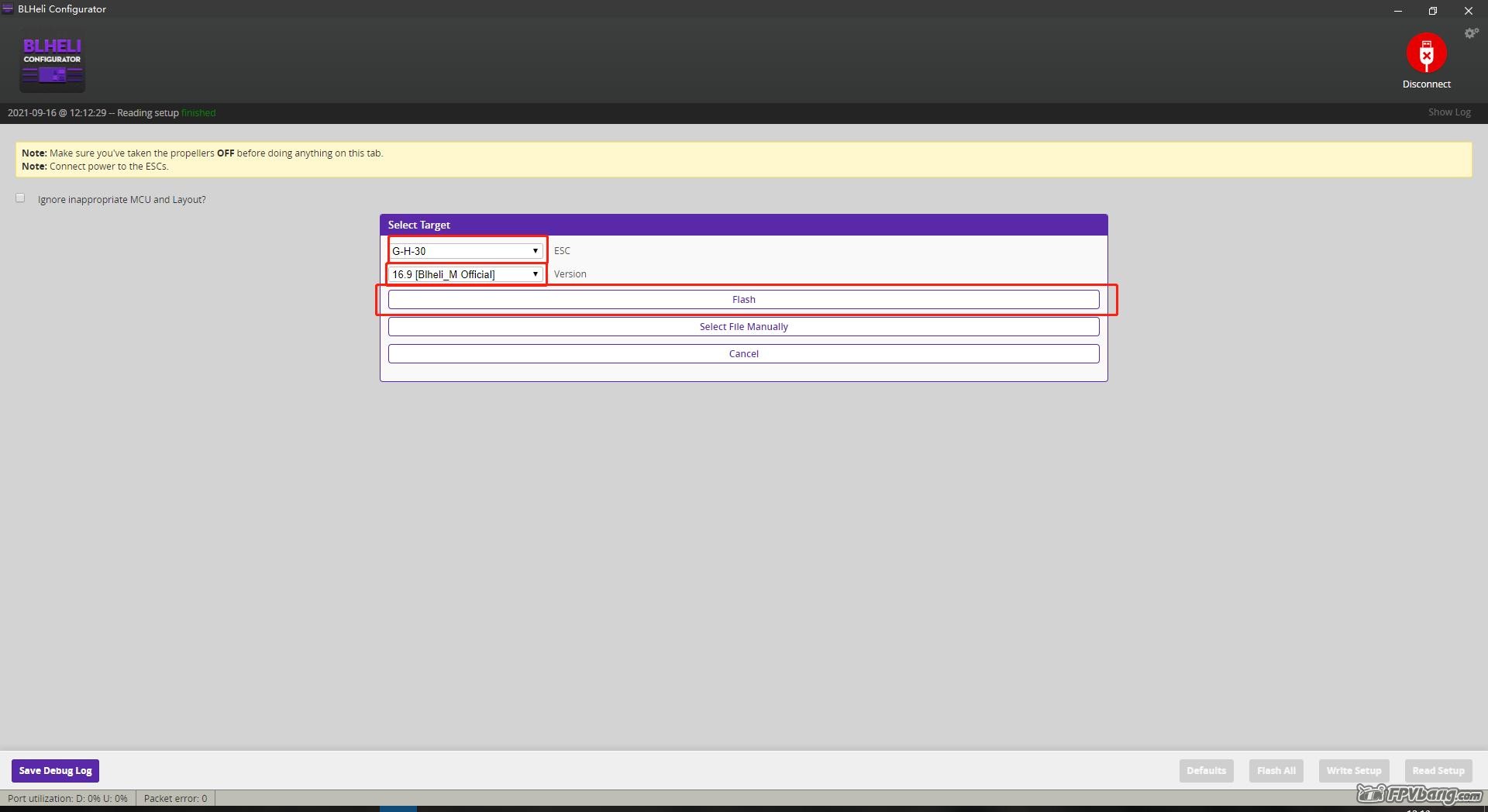The width and height of the screenshot is (1488, 812).
Task: Click the propellers OFF note text
Action: point(202,153)
